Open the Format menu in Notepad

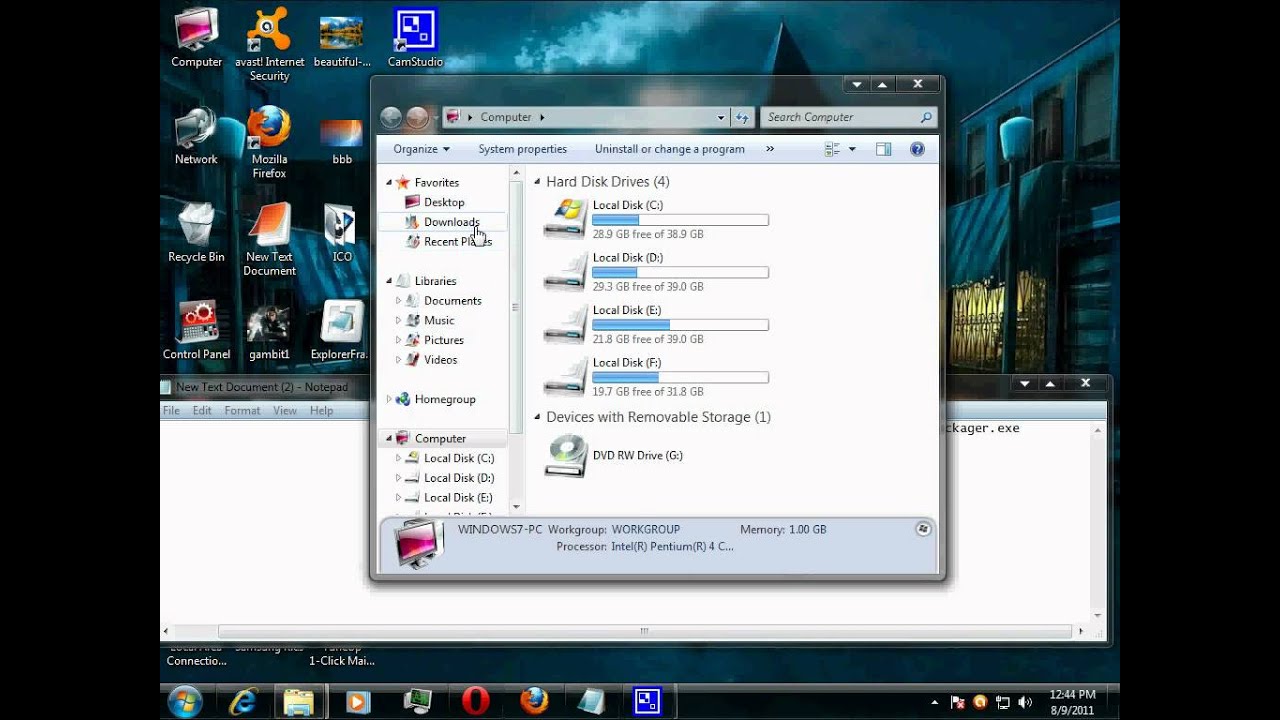tap(242, 410)
